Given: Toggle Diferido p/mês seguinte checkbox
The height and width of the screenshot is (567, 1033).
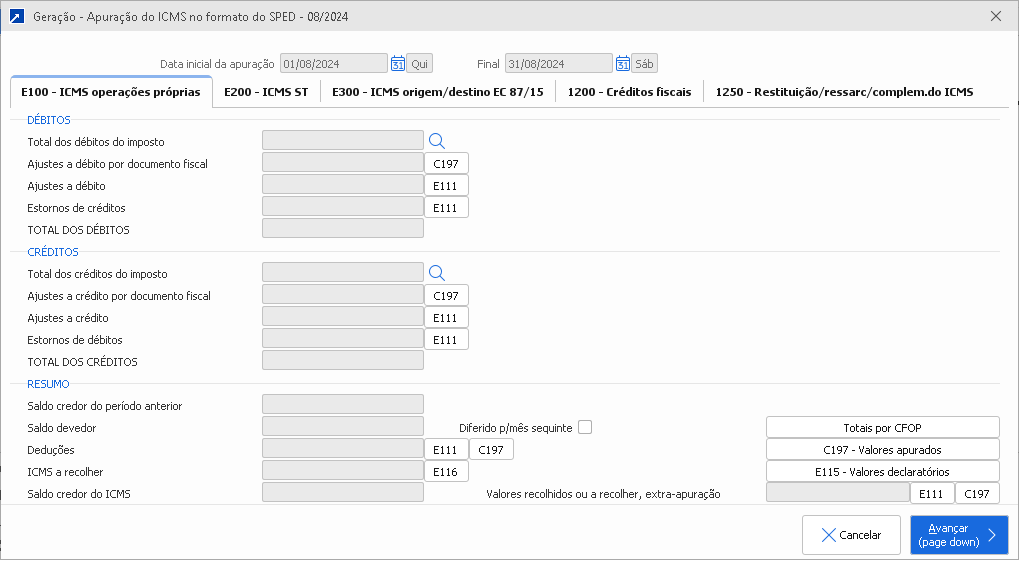Looking at the screenshot, I should [x=585, y=427].
